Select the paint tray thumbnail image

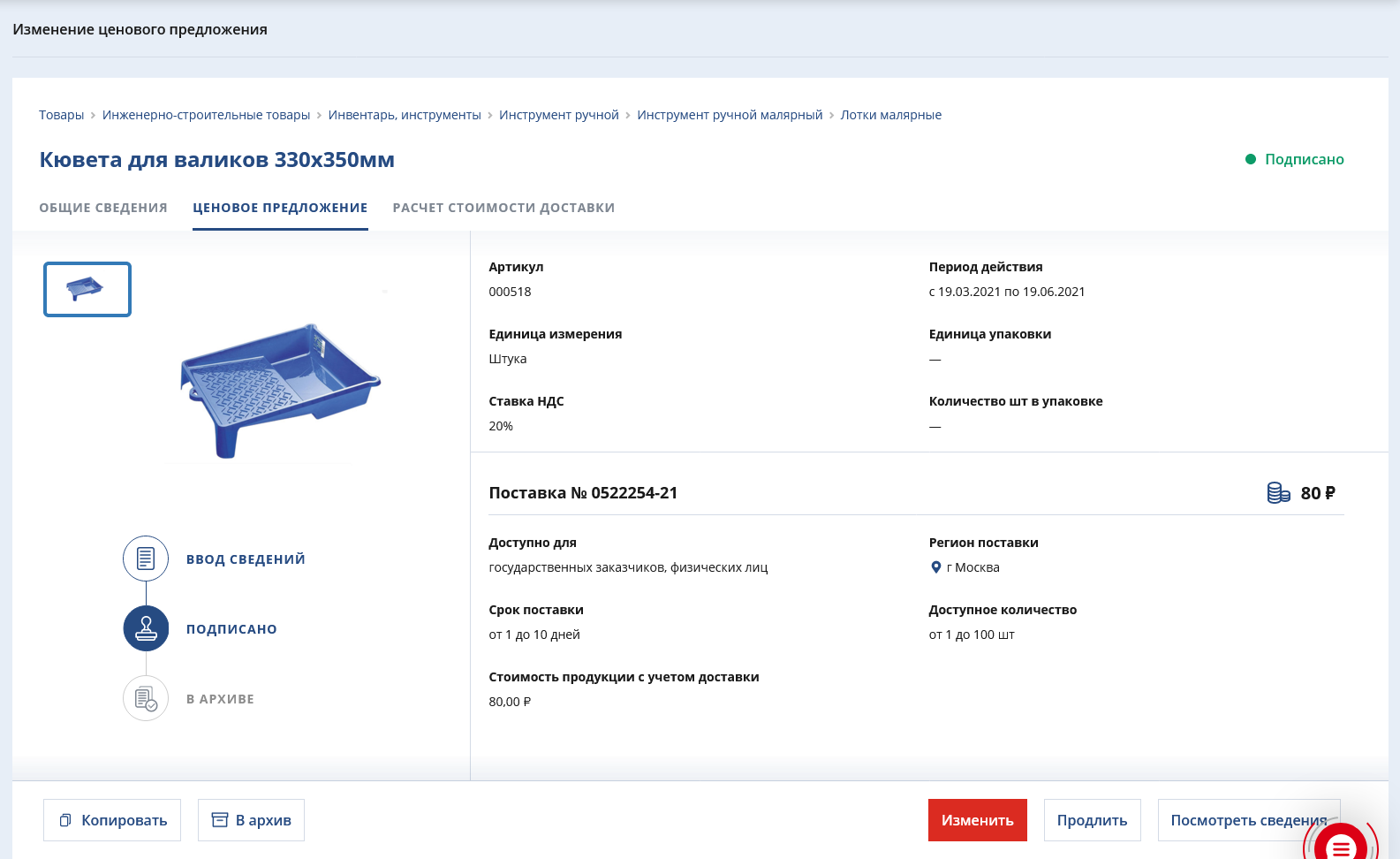point(87,289)
